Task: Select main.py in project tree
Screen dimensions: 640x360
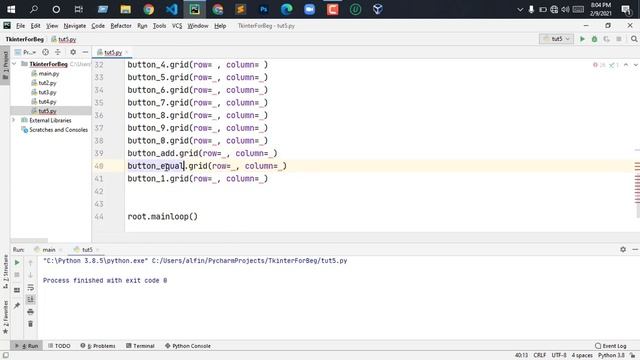Action: (x=49, y=73)
